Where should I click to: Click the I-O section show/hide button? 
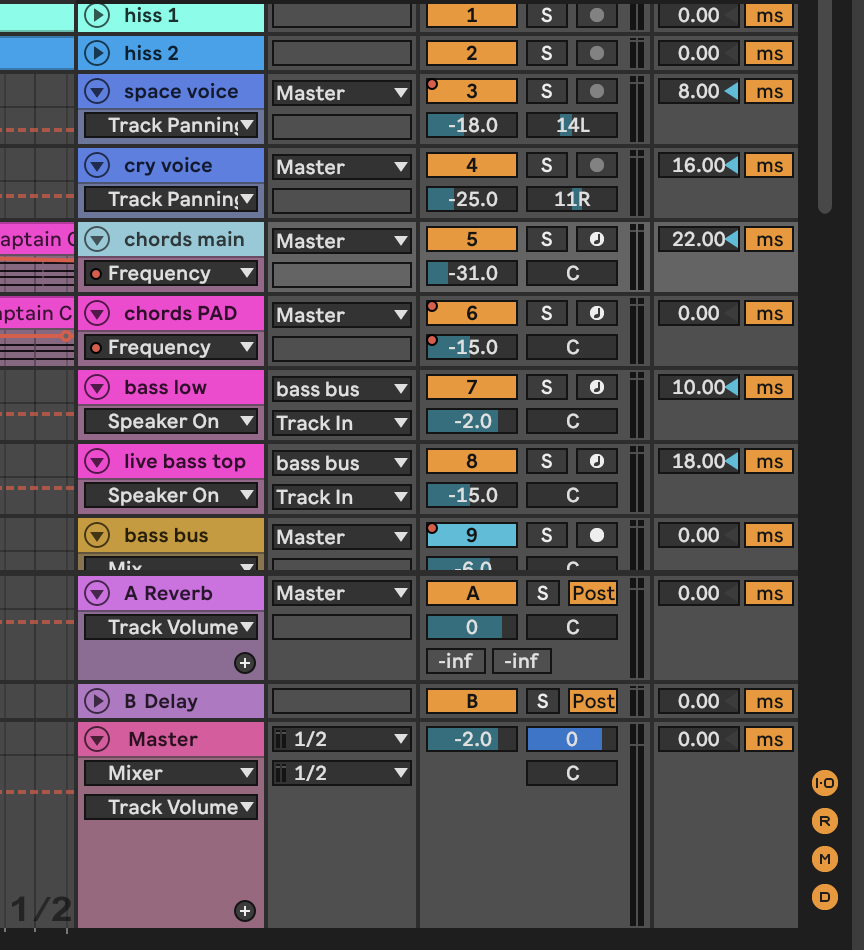pyautogui.click(x=824, y=783)
